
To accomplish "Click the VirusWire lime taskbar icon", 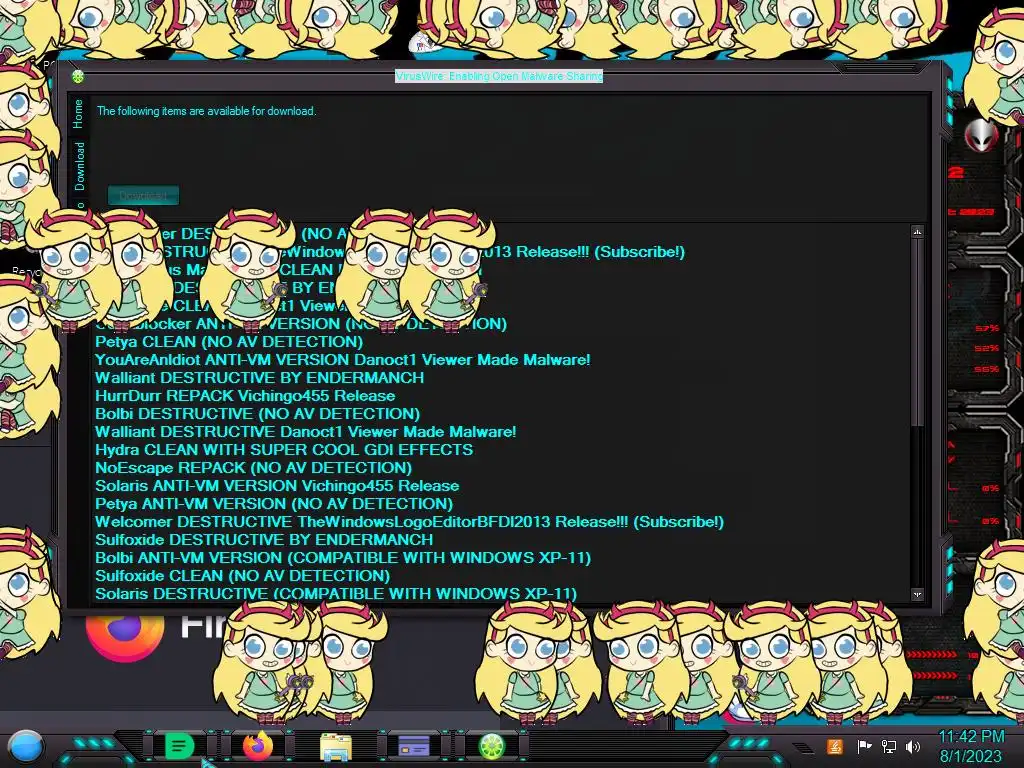I will (492, 746).
